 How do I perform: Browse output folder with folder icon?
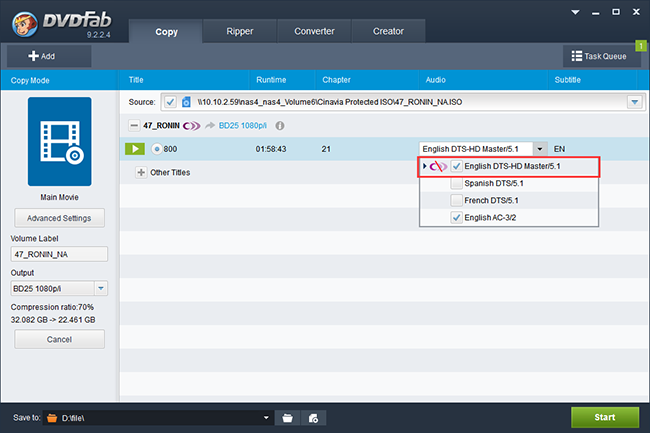(287, 418)
